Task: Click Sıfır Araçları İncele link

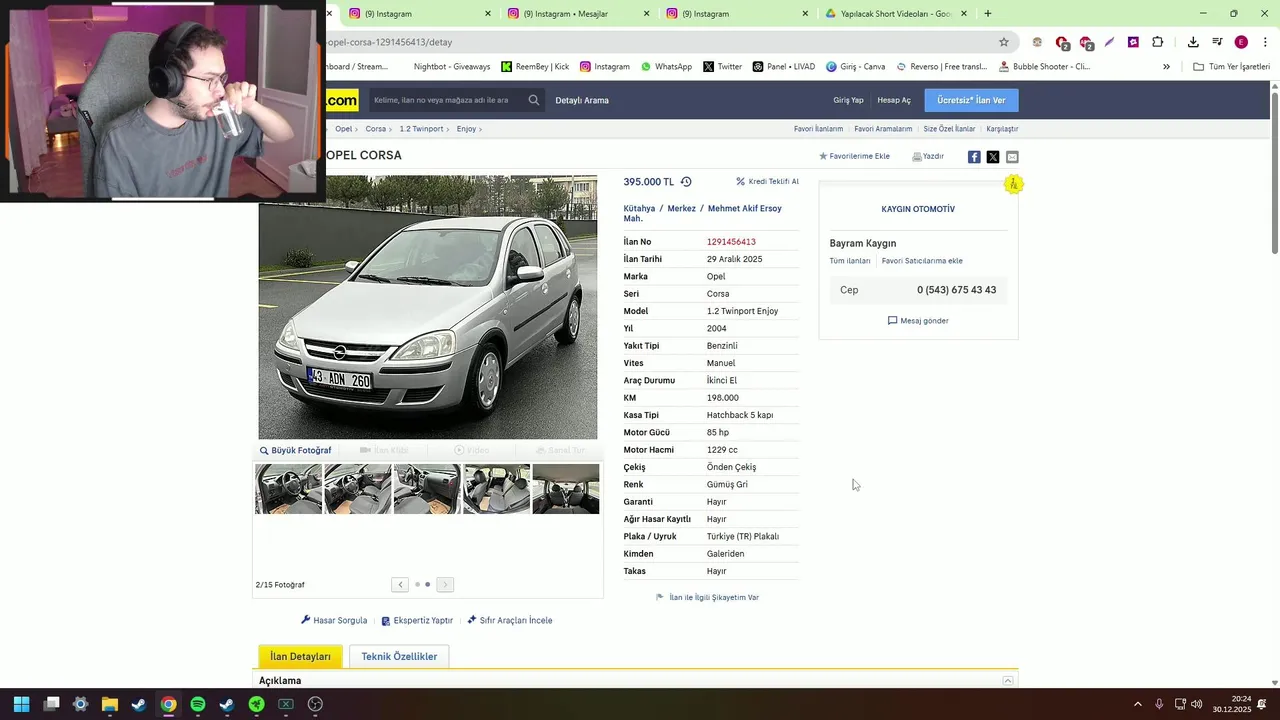Action: tap(510, 621)
